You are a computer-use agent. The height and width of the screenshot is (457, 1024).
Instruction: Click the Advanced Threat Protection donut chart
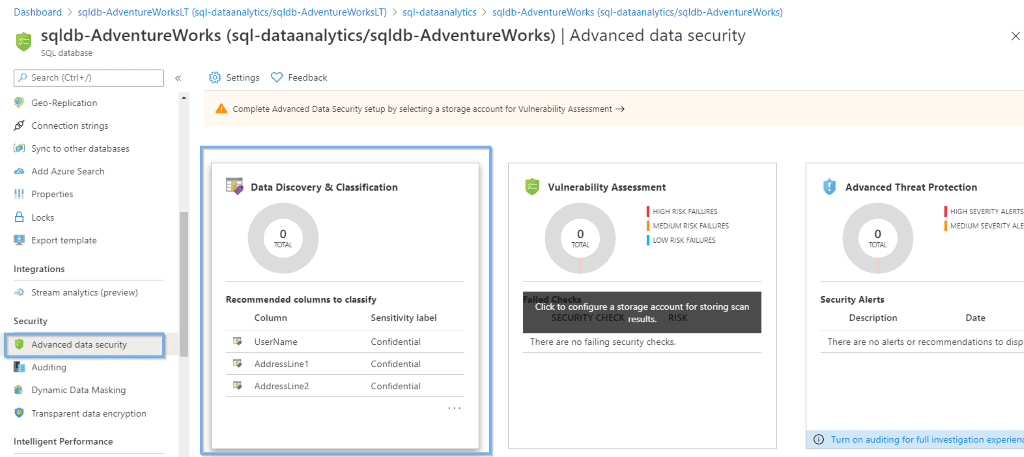(x=877, y=238)
